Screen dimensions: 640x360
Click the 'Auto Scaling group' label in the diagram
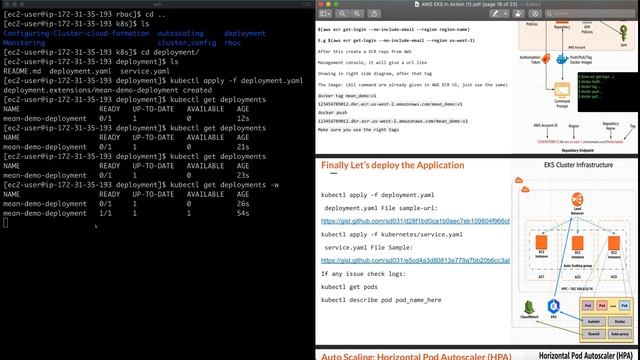[x=578, y=265]
